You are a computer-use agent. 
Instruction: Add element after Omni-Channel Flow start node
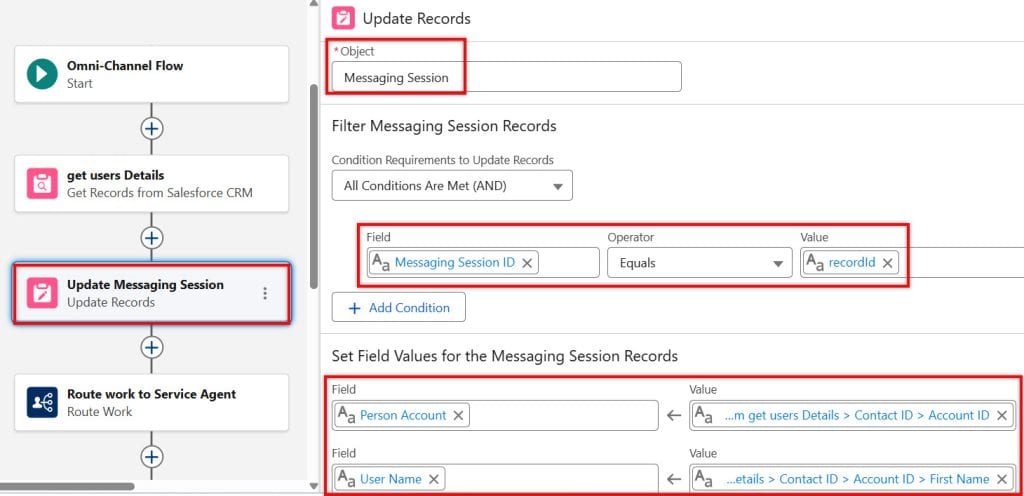(x=152, y=129)
